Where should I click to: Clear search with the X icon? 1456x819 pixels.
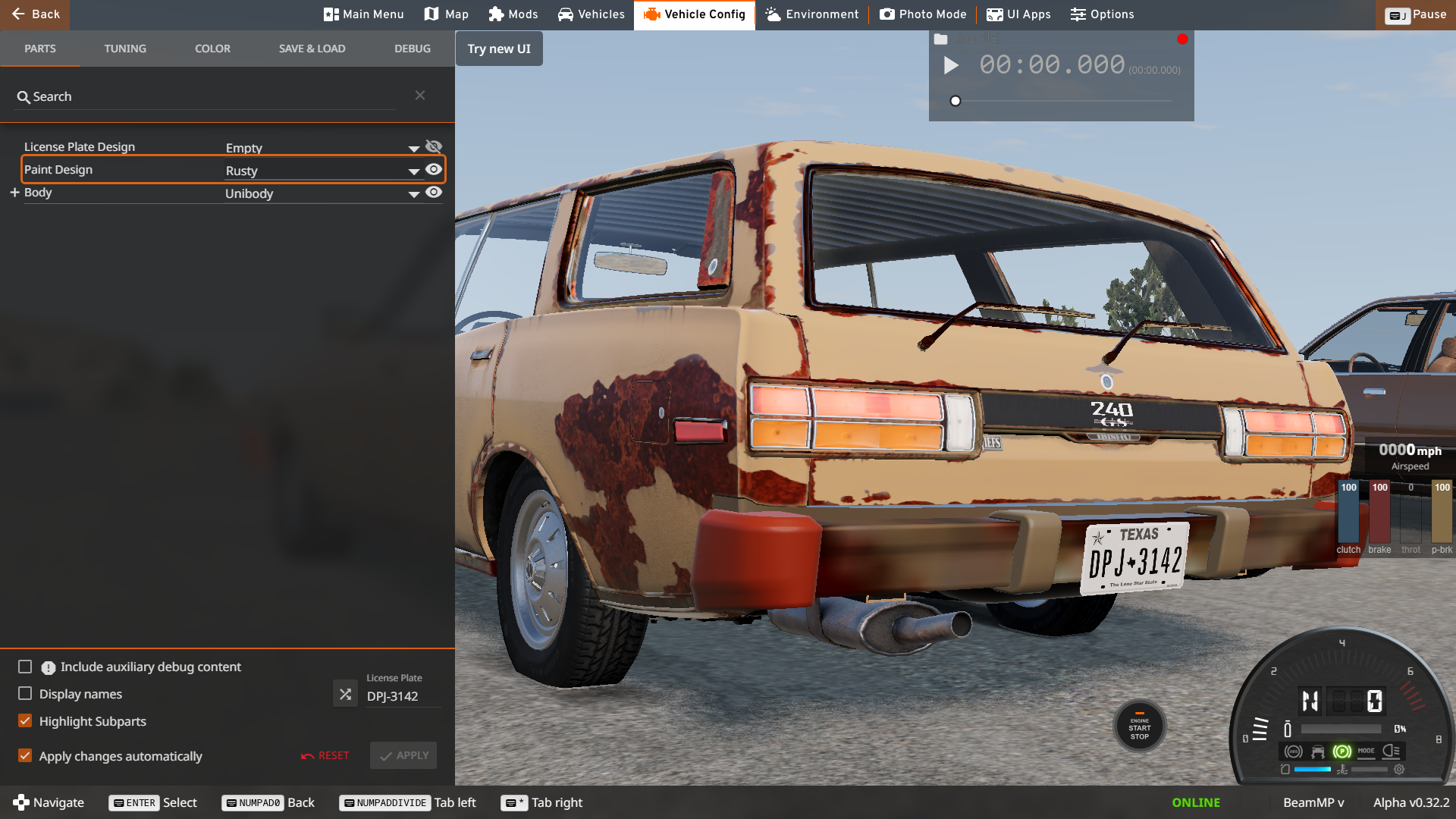click(420, 96)
